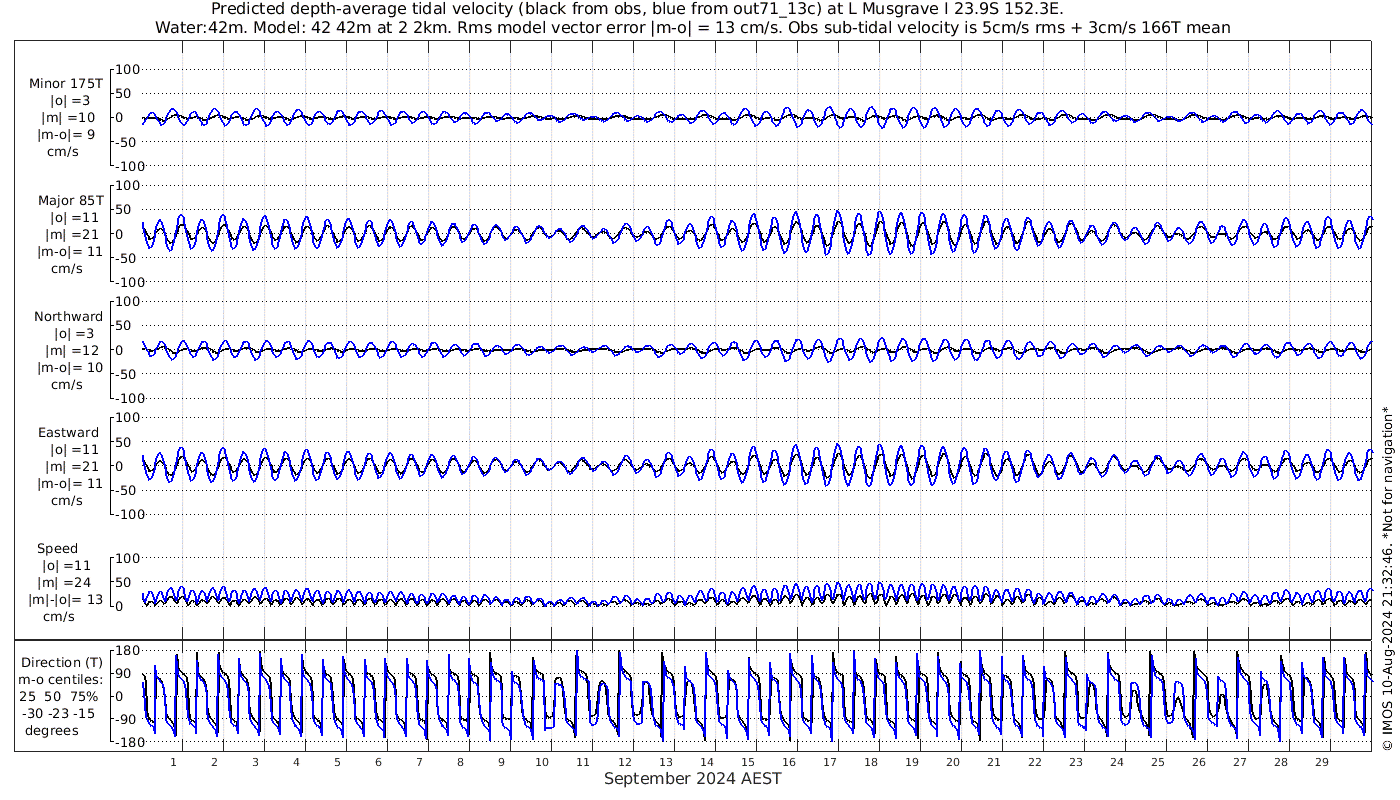Click the 'degrees' unit label
The height and width of the screenshot is (800, 1400).
click(52, 731)
